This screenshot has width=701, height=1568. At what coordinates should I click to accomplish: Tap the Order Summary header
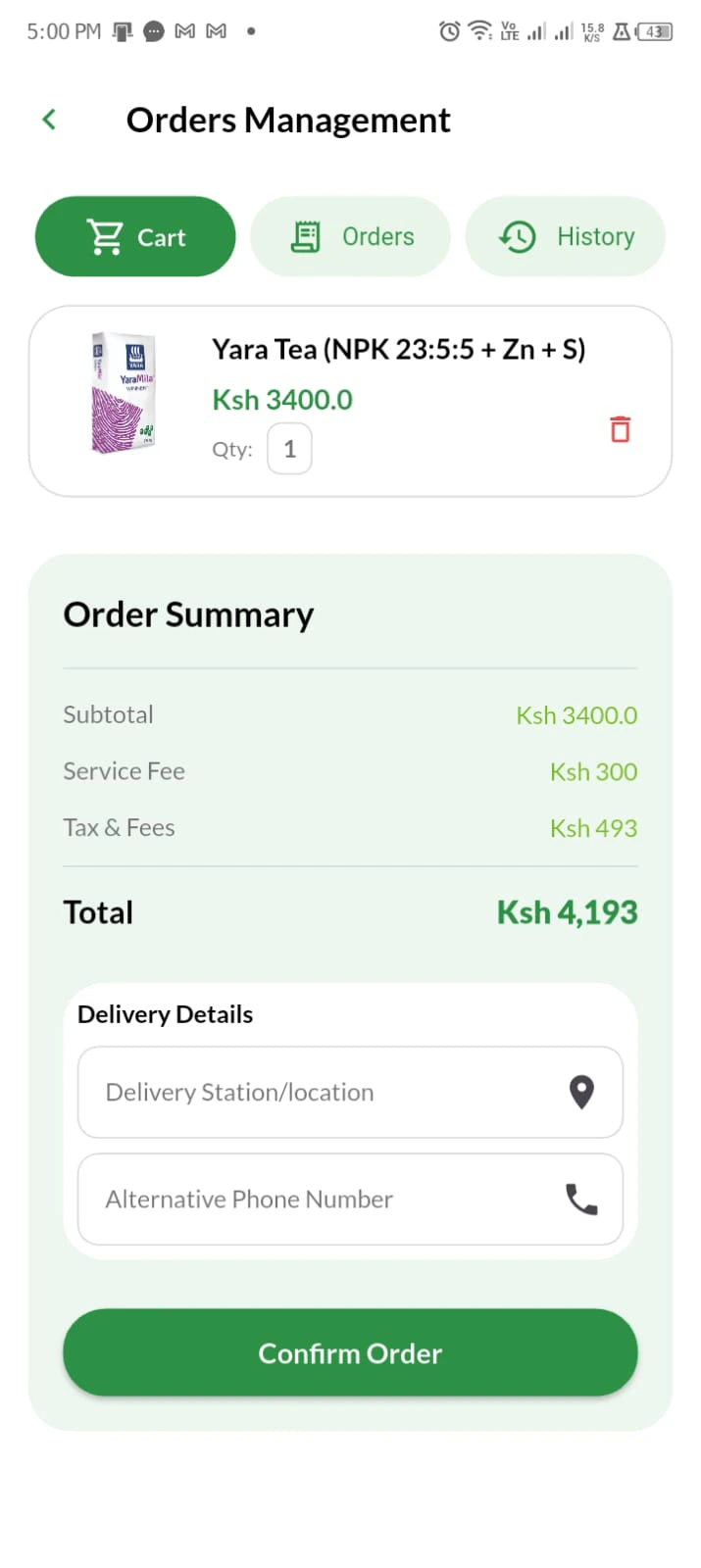tap(188, 613)
